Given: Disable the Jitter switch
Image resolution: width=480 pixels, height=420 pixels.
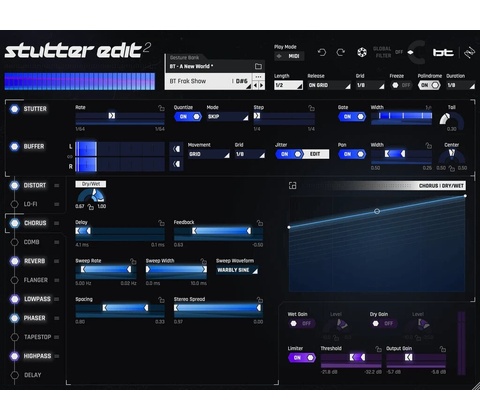Looking at the screenshot, I should tap(289, 154).
